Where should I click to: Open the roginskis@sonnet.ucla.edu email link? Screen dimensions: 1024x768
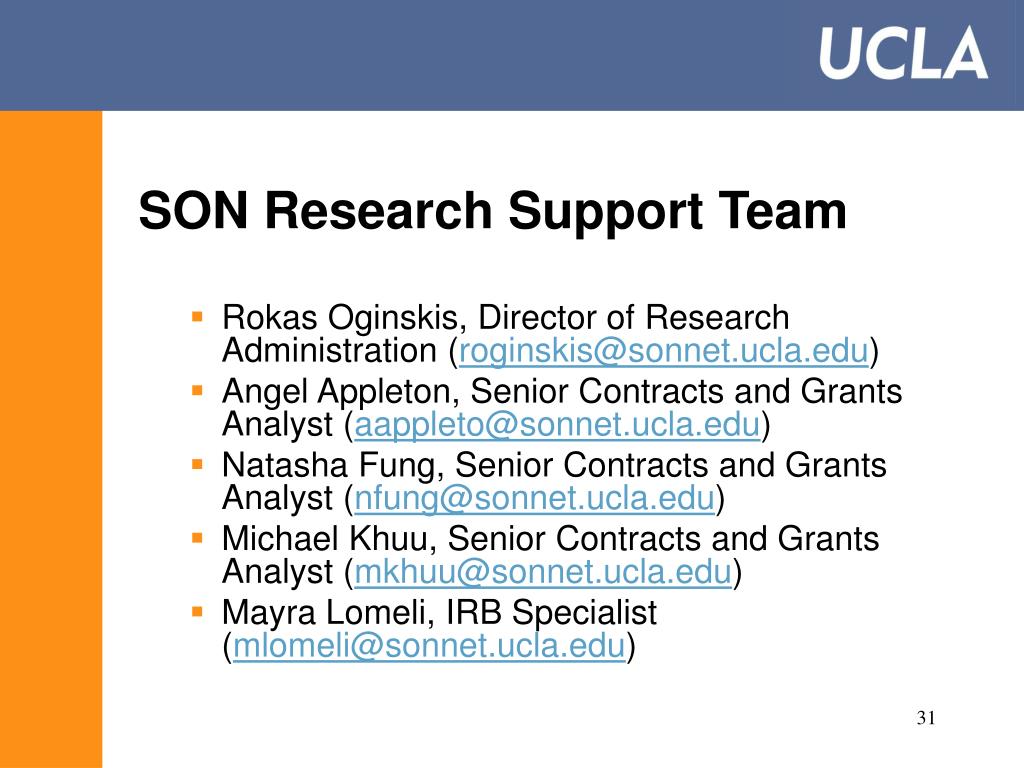[x=664, y=351]
